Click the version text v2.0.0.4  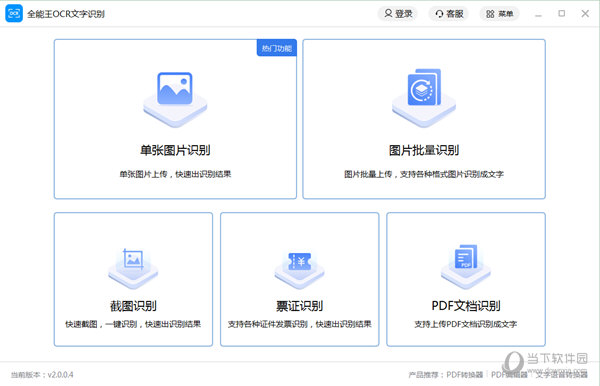(60, 375)
